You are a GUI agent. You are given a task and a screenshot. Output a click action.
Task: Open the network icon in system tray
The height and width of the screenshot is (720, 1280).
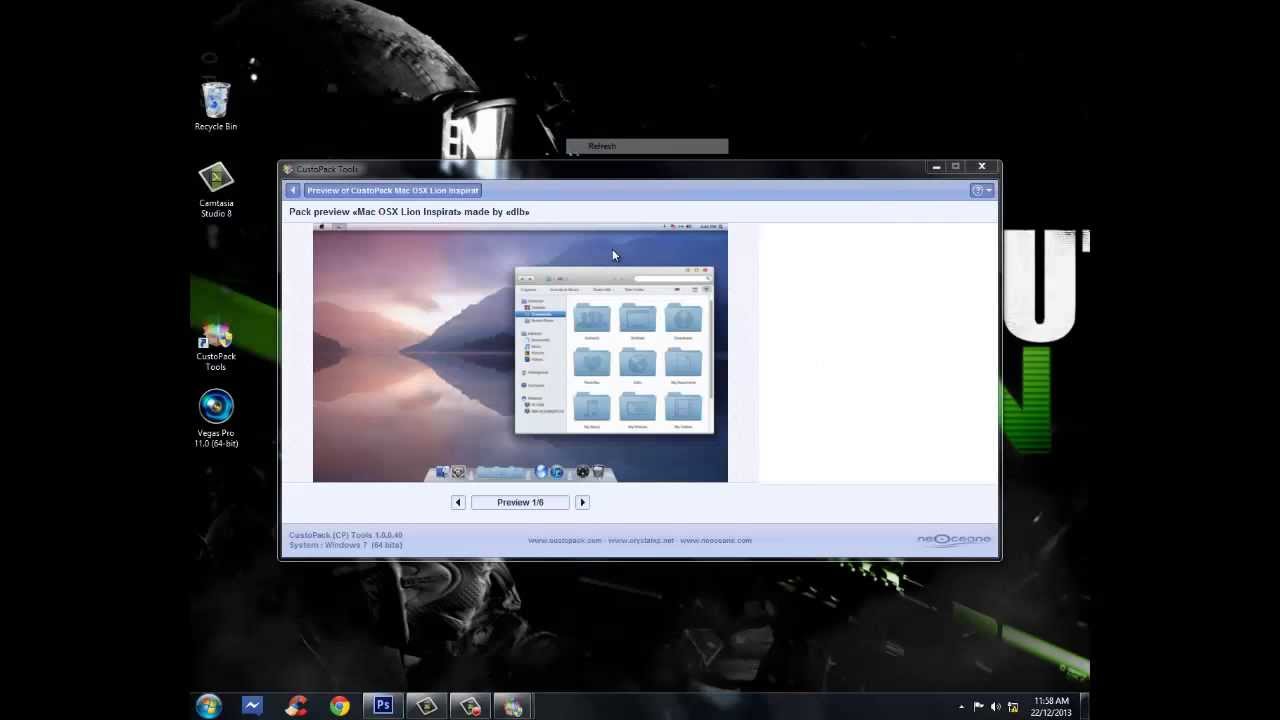tap(1013, 707)
